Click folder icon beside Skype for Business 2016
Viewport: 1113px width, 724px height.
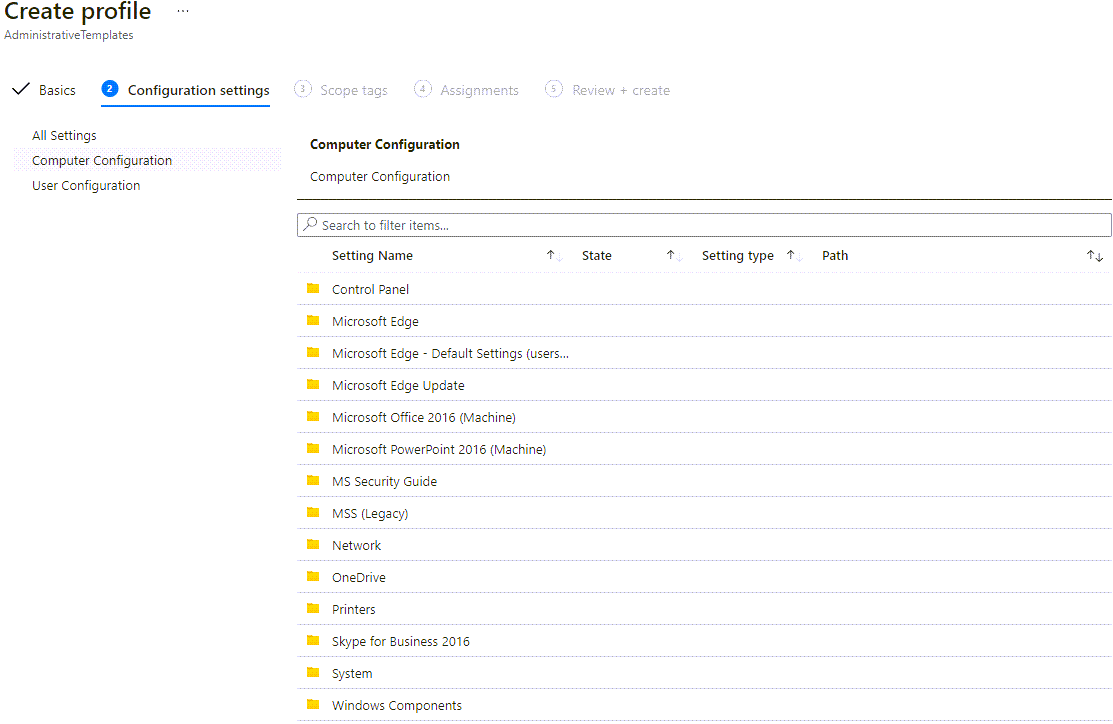313,640
